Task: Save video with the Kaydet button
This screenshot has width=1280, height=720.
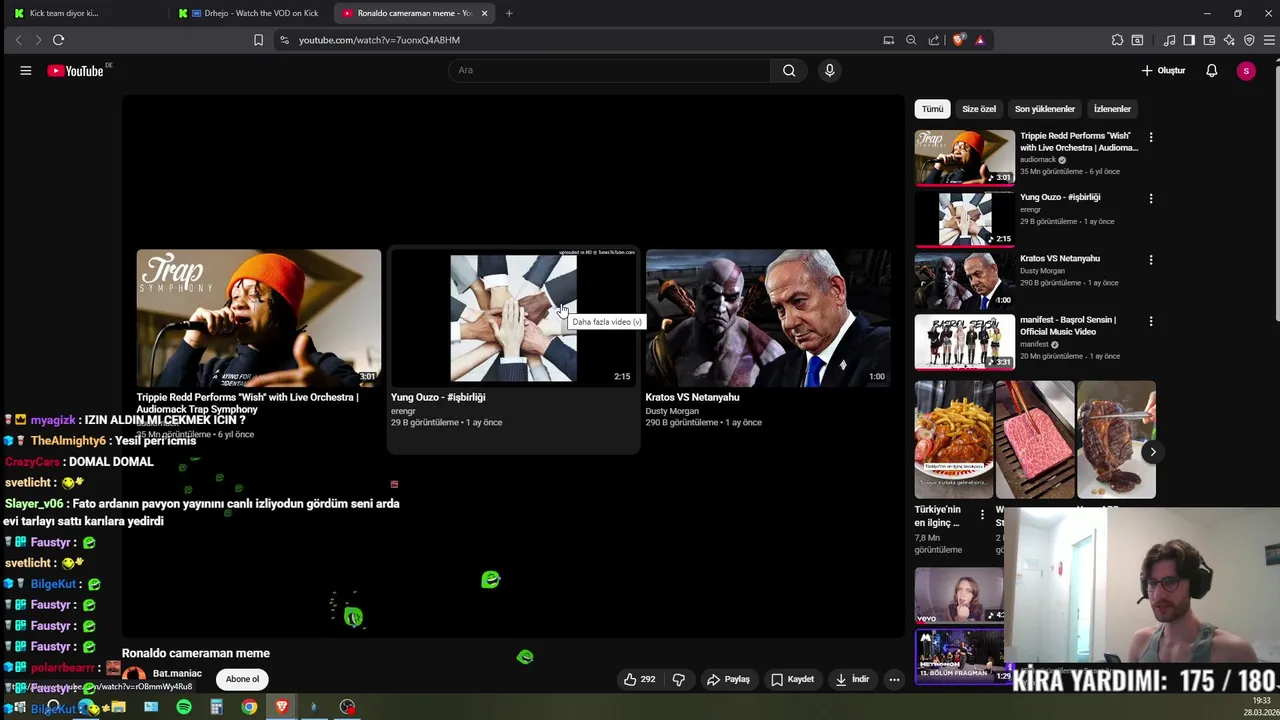Action: (x=792, y=679)
